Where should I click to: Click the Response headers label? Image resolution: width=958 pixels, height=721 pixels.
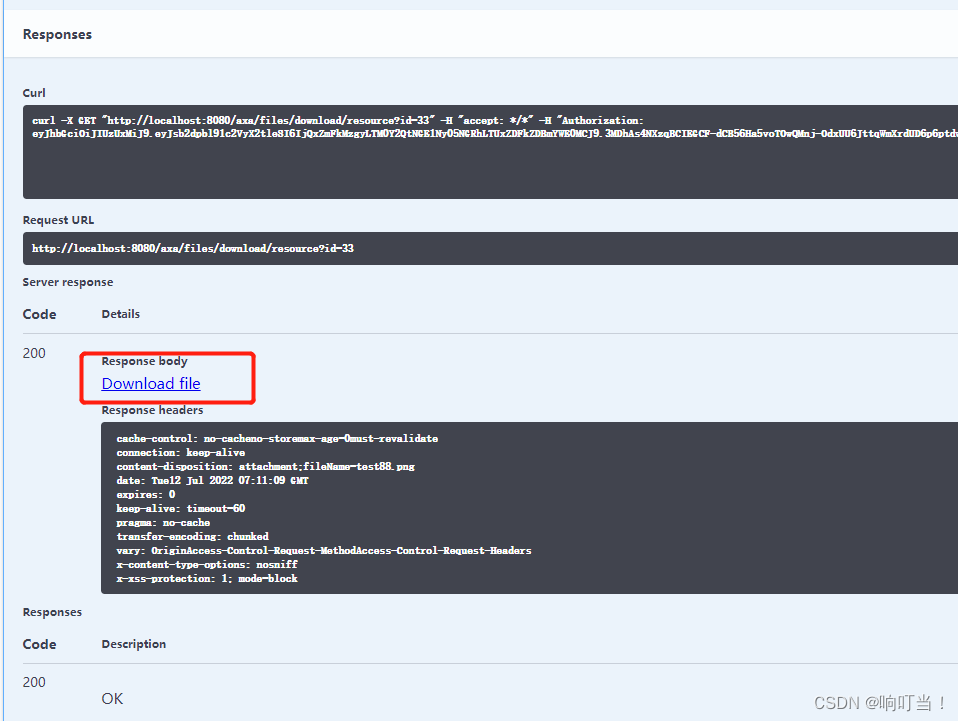152,409
